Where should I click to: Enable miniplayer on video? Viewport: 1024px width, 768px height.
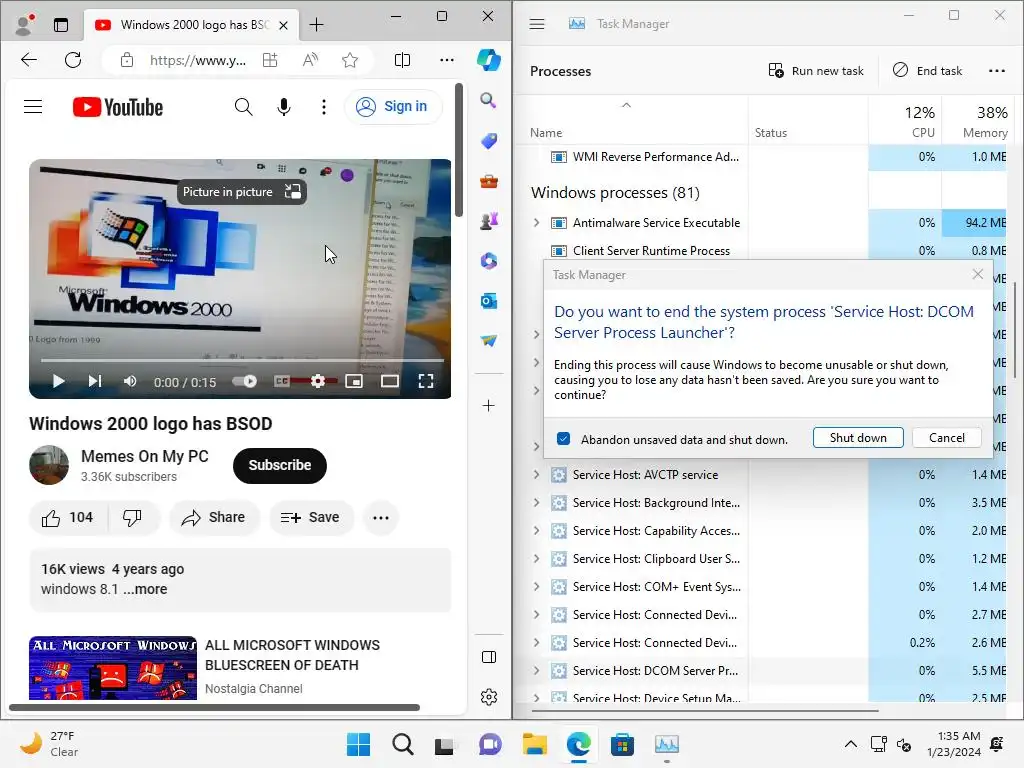(354, 381)
